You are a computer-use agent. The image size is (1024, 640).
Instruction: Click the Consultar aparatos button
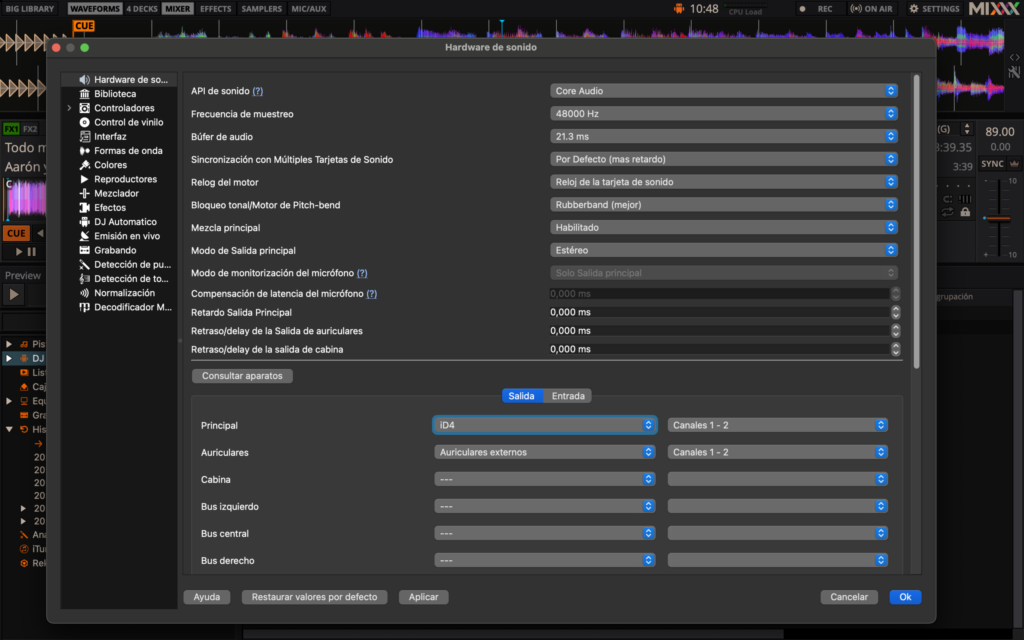tap(242, 376)
